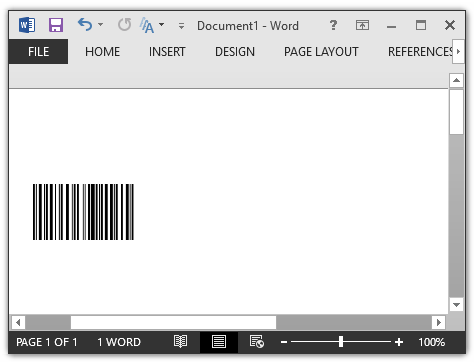Save the document with the floppy icon
476x364 pixels.
[56, 25]
